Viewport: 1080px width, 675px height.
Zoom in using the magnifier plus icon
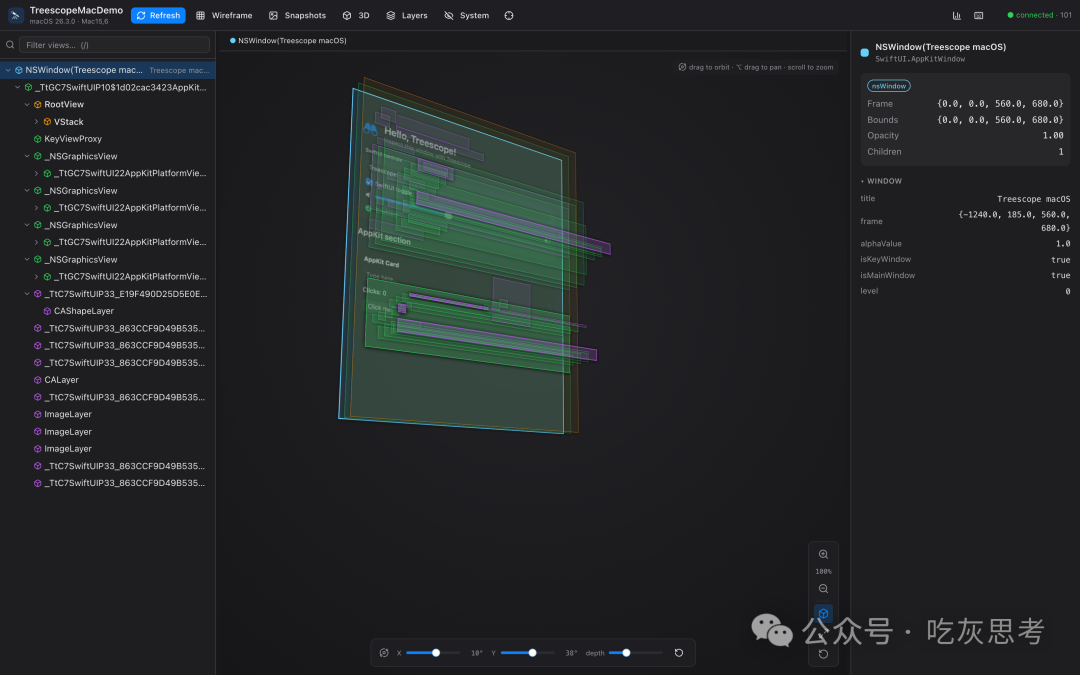pyautogui.click(x=823, y=554)
